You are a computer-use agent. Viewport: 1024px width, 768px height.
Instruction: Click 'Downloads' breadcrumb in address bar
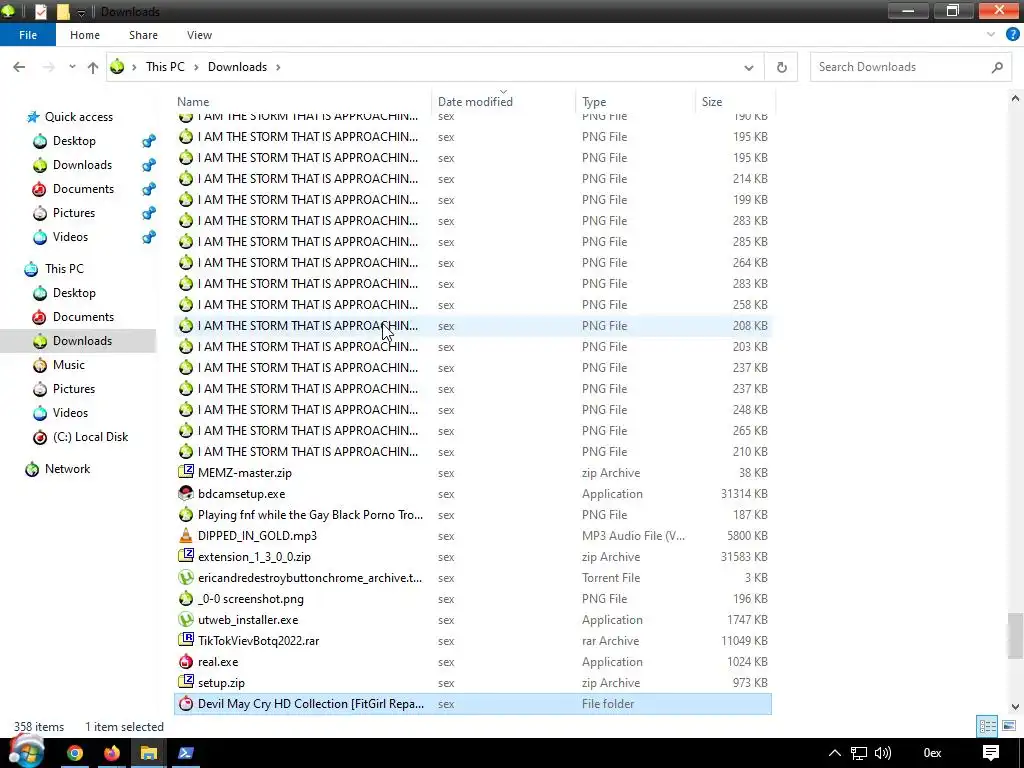point(237,67)
